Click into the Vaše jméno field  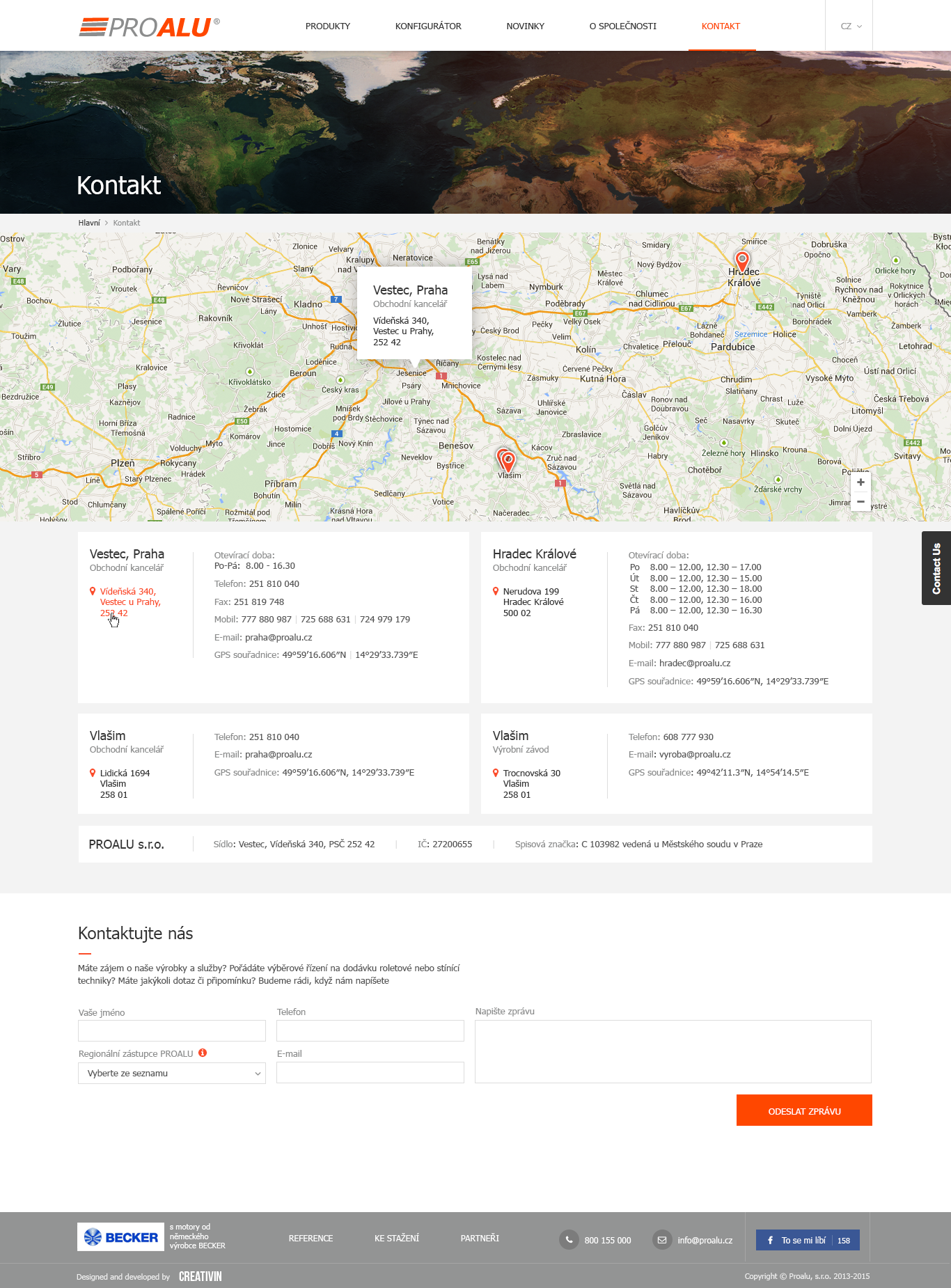click(172, 1030)
